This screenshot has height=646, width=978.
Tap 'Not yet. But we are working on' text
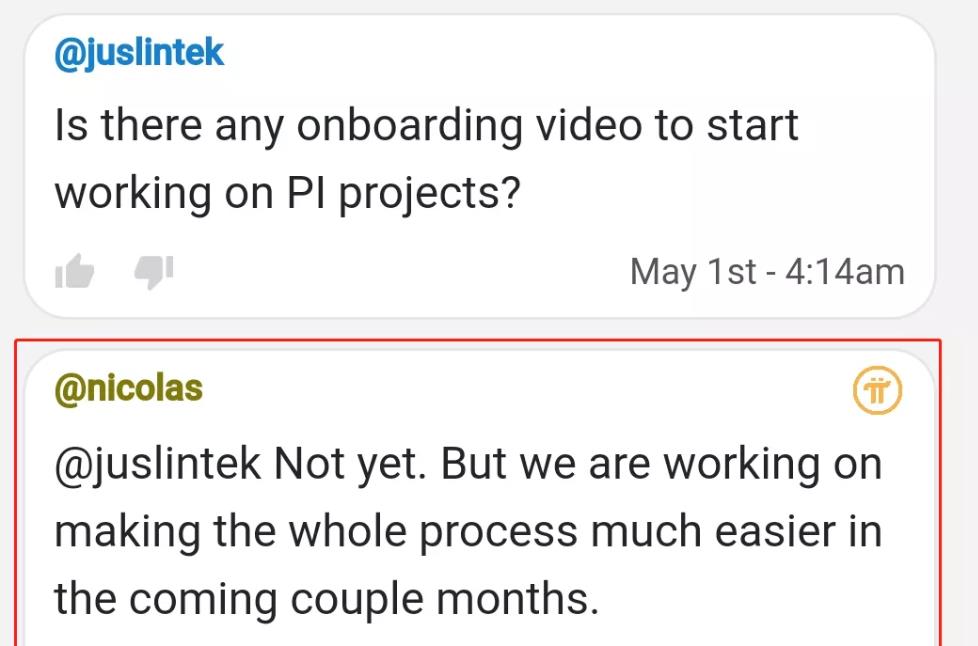(578, 465)
